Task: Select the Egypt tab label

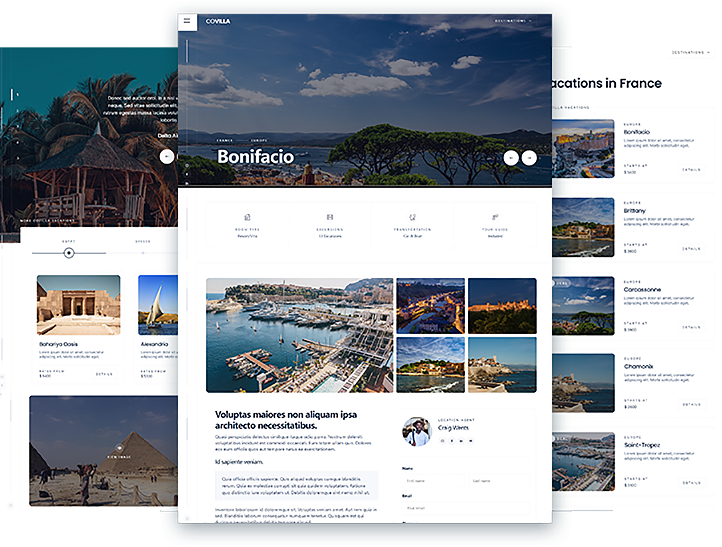Action: click(x=69, y=241)
